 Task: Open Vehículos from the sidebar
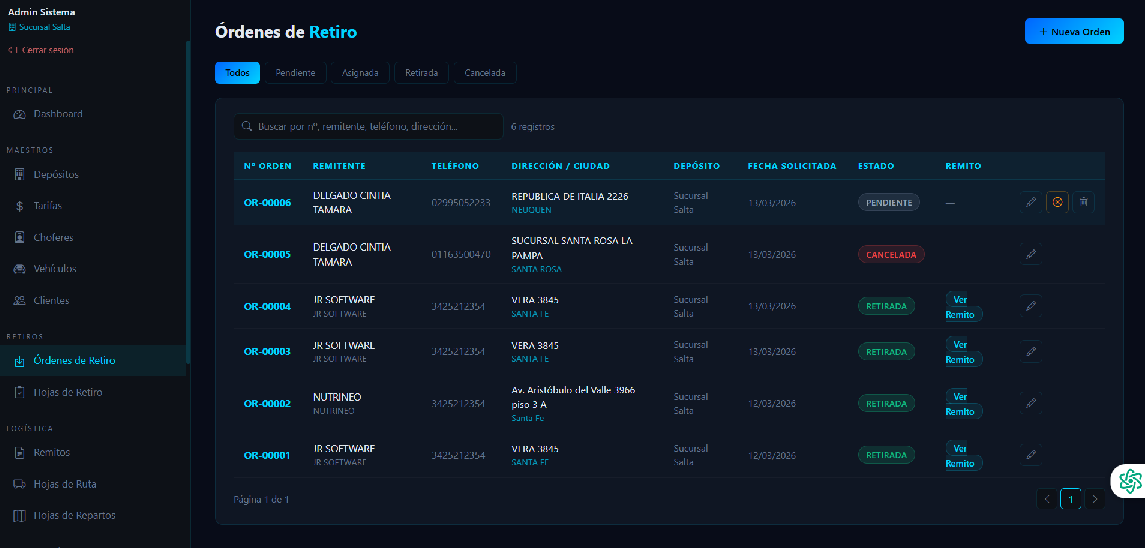point(54,269)
